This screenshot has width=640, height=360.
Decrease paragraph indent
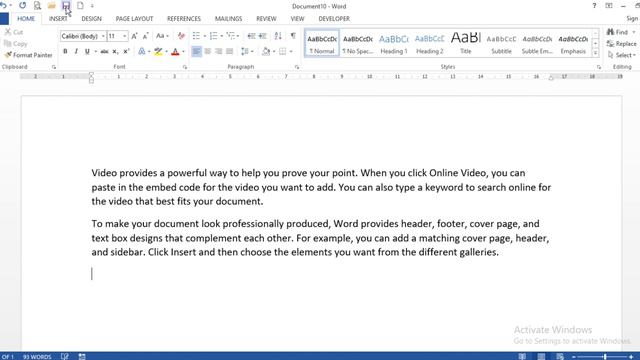[251, 36]
